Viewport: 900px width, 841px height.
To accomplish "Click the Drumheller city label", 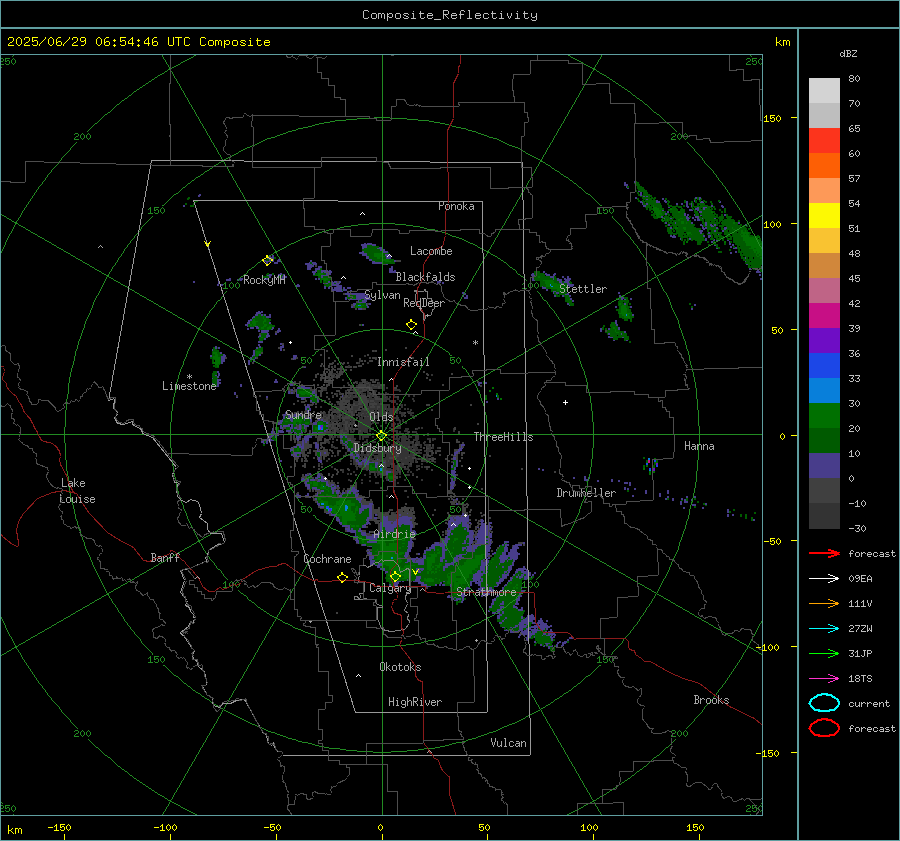I will [x=586, y=493].
